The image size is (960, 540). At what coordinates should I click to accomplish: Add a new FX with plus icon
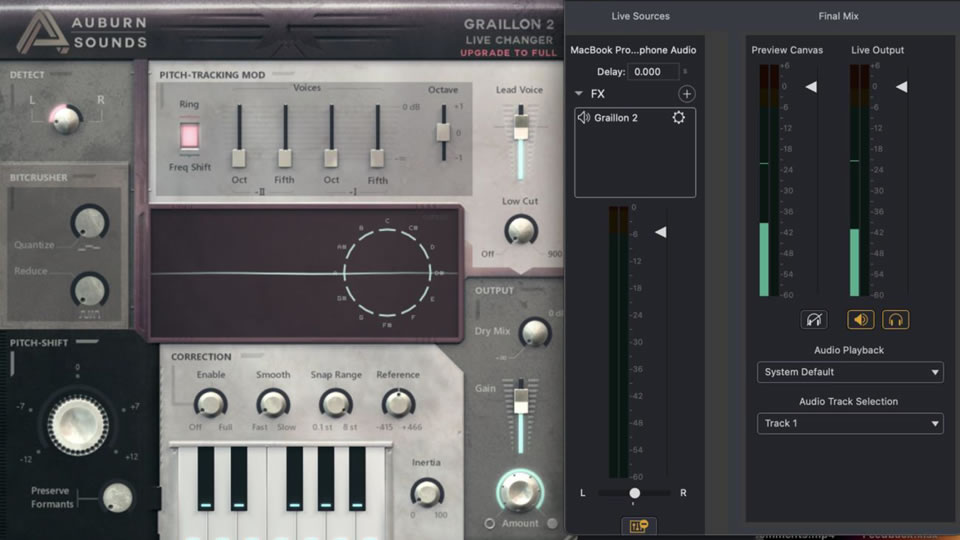click(x=686, y=94)
